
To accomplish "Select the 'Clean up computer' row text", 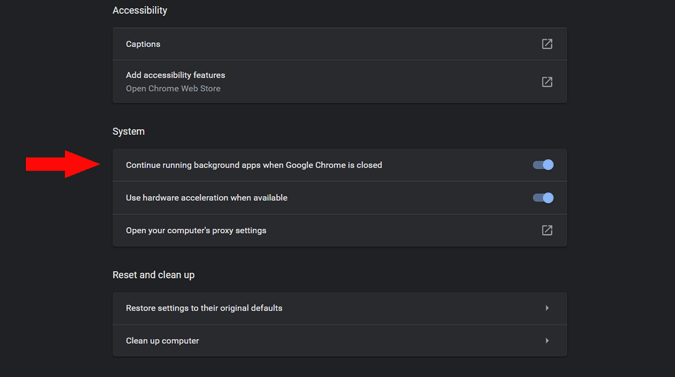I will coord(162,341).
